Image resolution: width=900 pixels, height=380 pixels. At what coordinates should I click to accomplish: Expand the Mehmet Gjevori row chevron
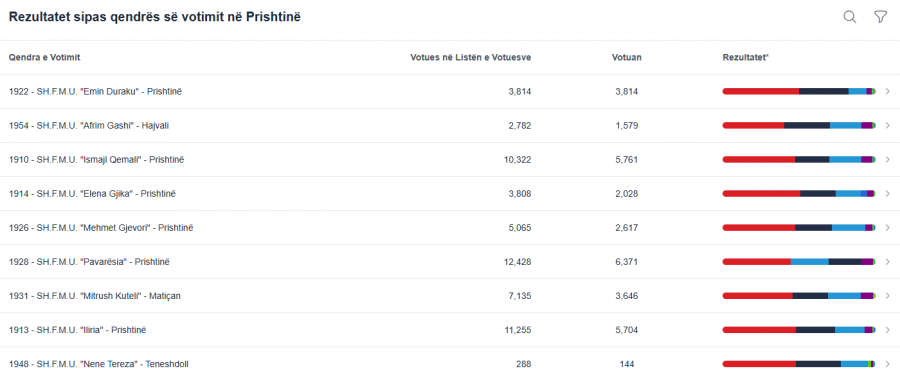click(887, 227)
